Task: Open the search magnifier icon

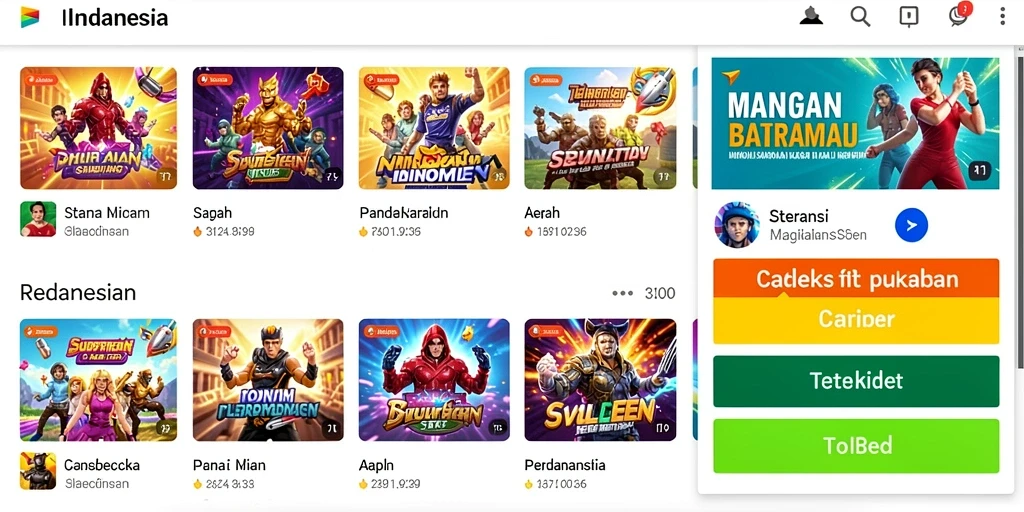Action: [x=860, y=16]
